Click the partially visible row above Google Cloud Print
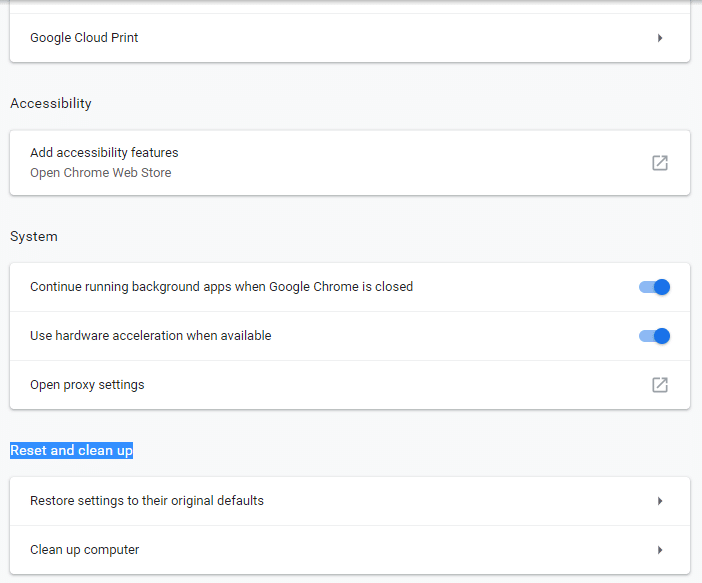Image resolution: width=702 pixels, height=583 pixels. pyautogui.click(x=350, y=6)
